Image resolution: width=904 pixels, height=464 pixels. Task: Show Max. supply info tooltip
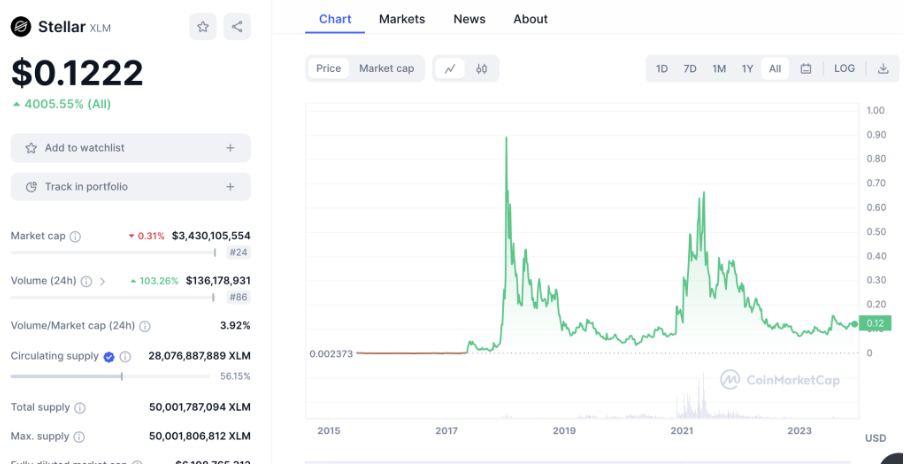80,437
